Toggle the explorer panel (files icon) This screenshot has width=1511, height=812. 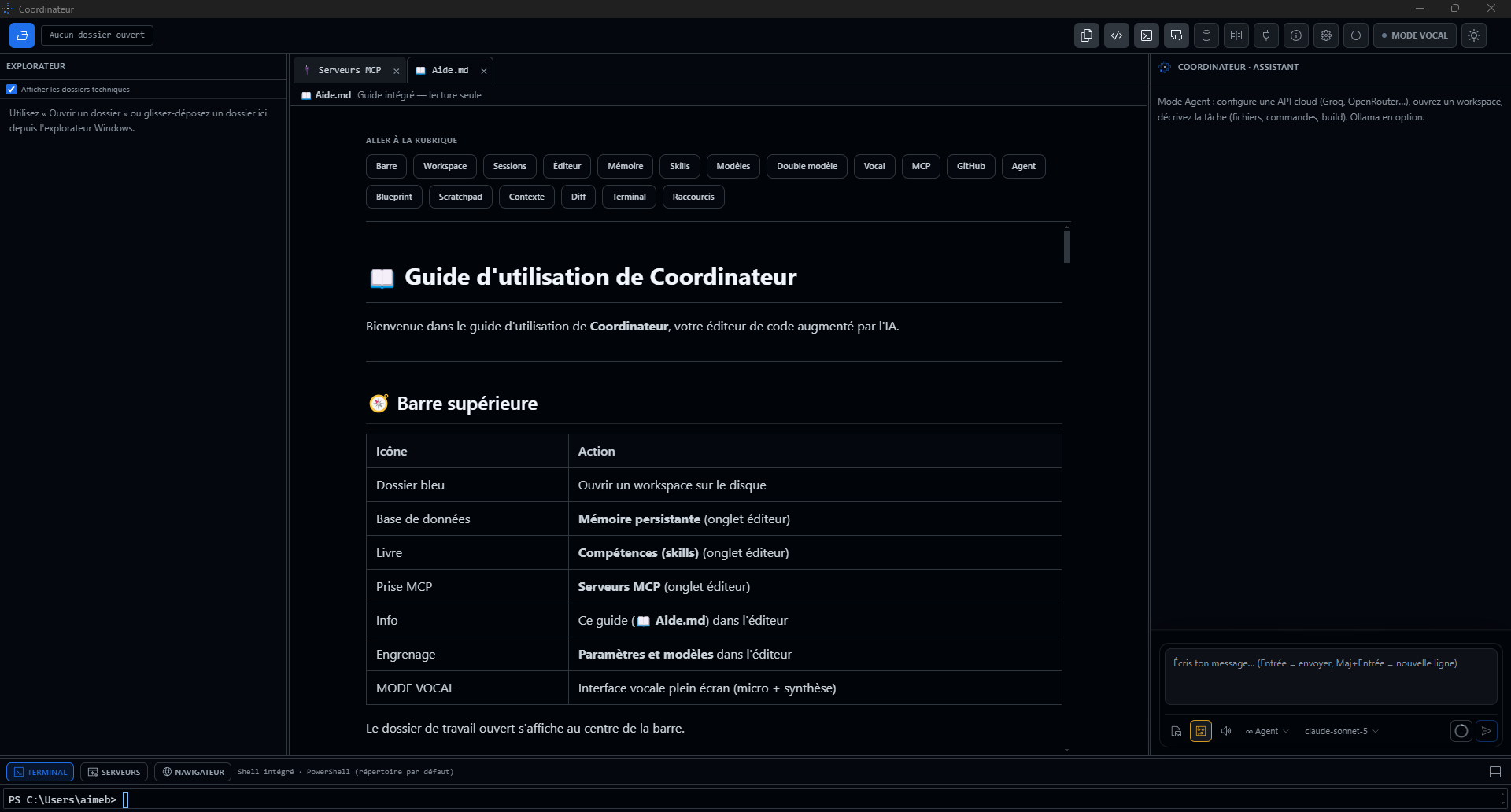click(1087, 35)
